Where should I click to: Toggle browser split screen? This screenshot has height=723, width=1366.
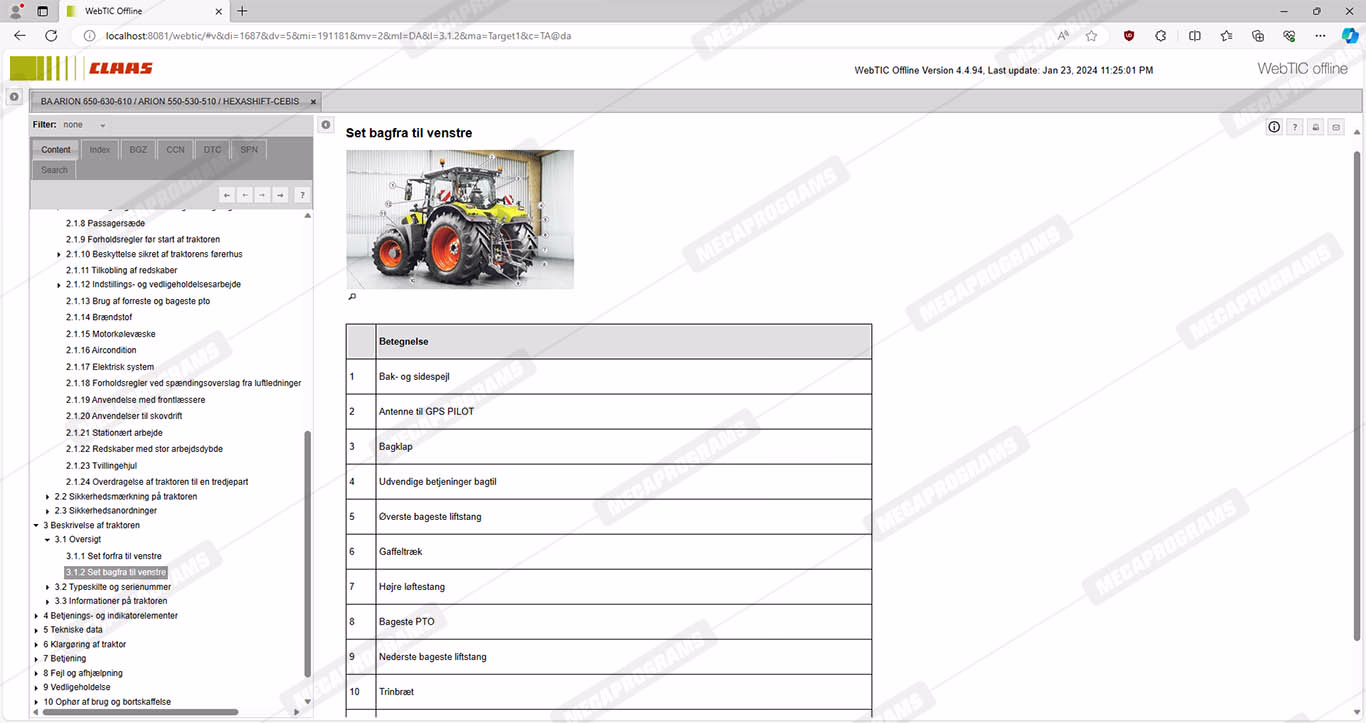coord(1194,35)
